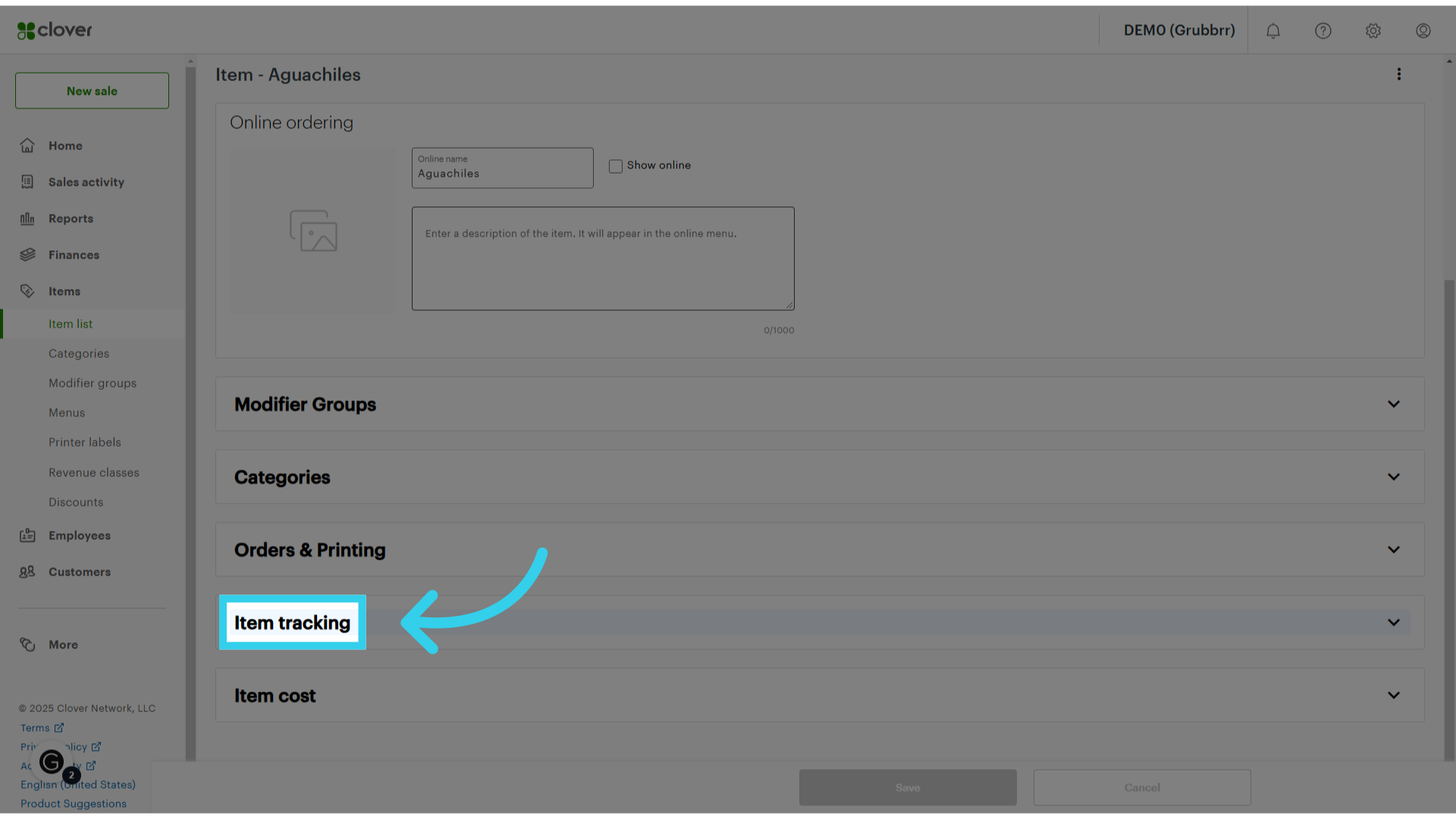Open Revenue classes in sidebar

94,472
